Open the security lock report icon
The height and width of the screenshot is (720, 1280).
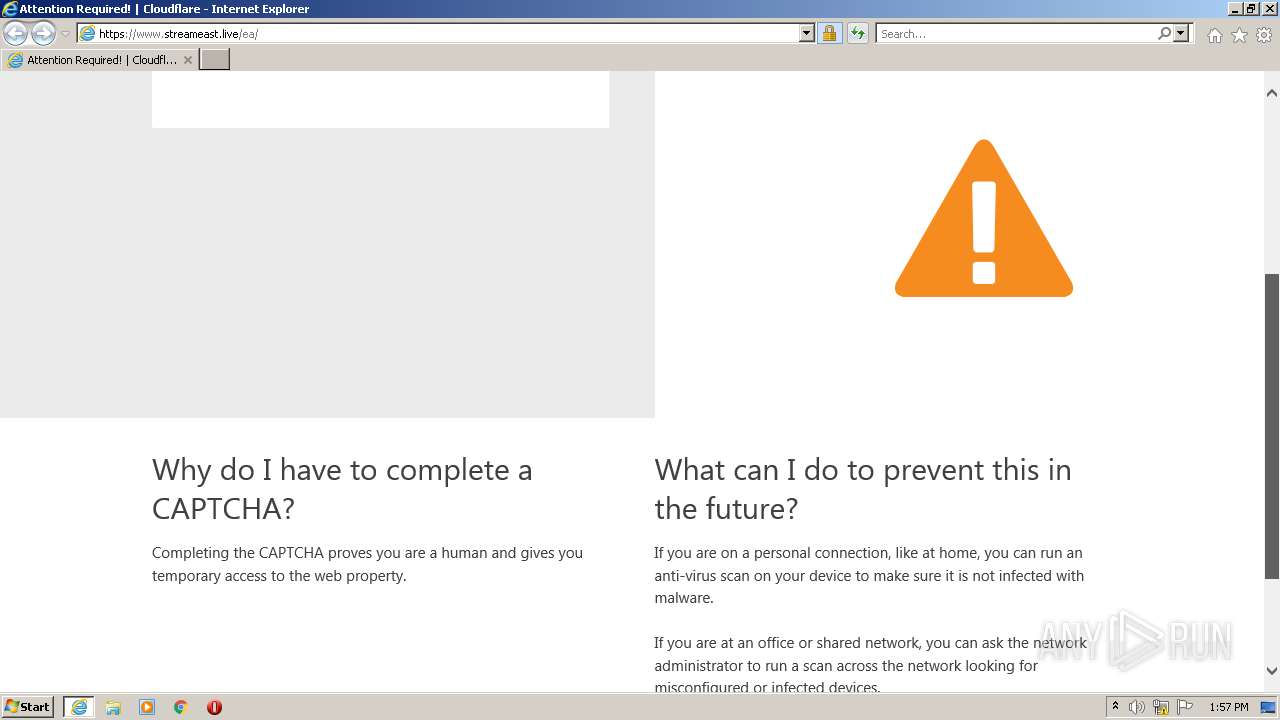coord(829,34)
